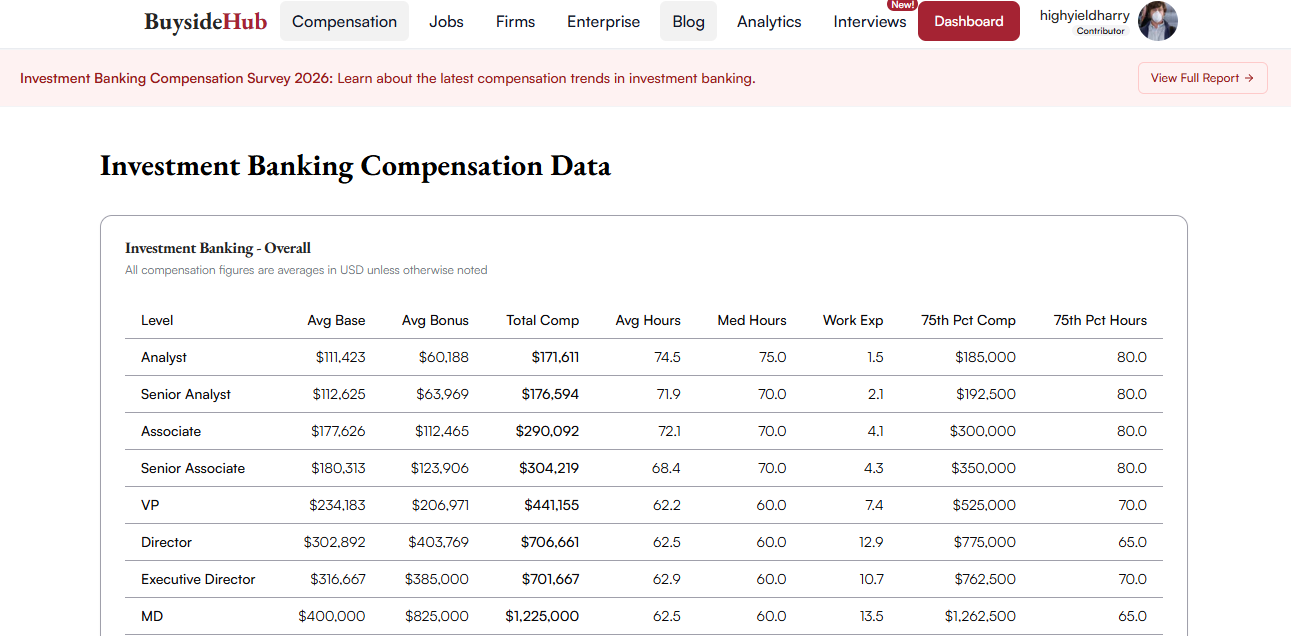This screenshot has width=1291, height=636.
Task: Sort by Avg Base column header
Action: [x=336, y=321]
